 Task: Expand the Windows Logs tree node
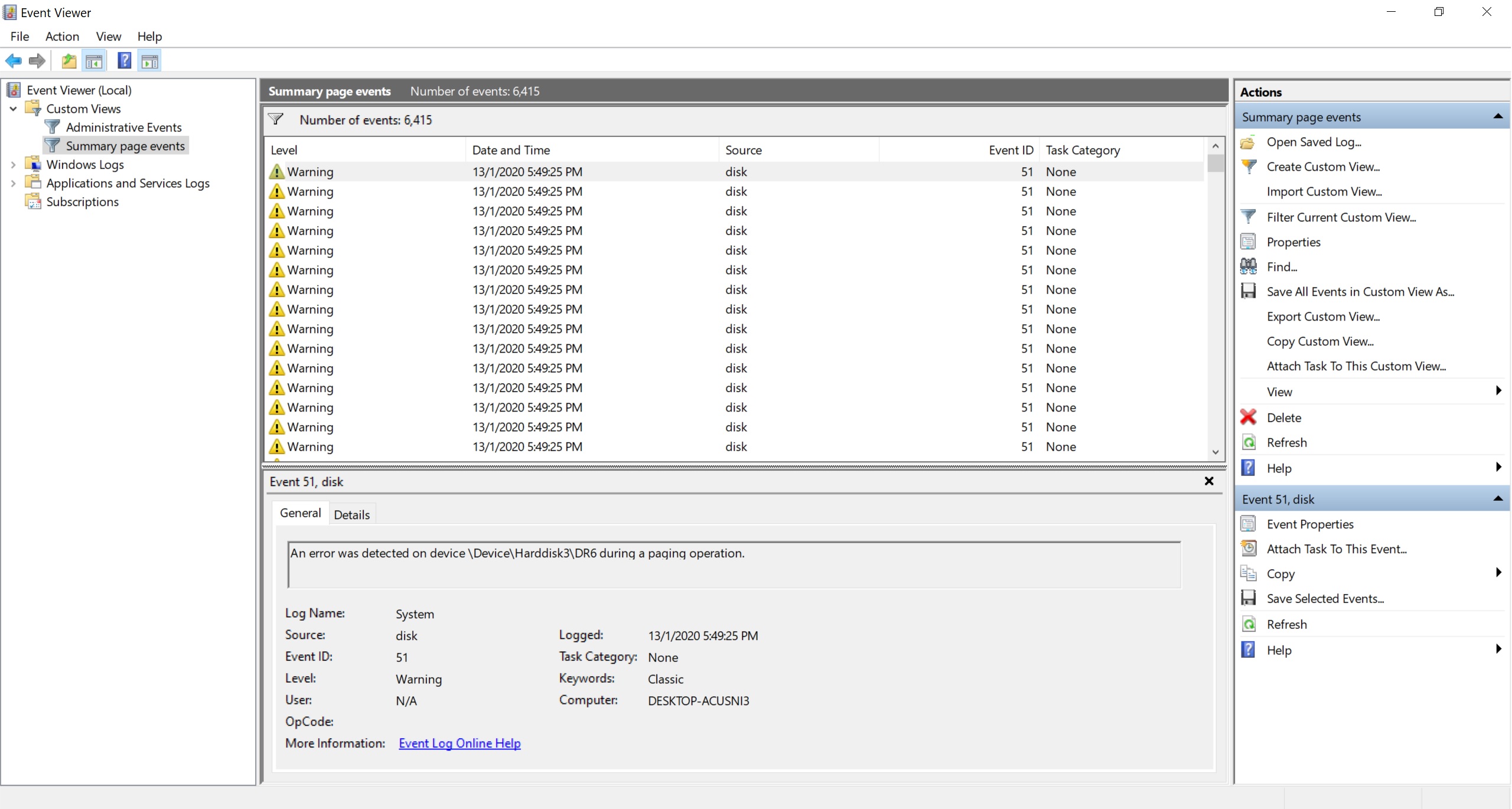13,165
